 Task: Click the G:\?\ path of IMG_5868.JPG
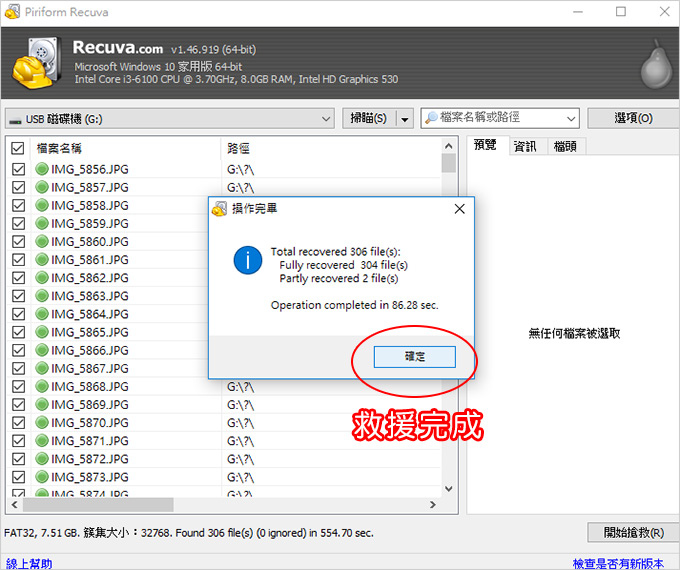point(240,387)
